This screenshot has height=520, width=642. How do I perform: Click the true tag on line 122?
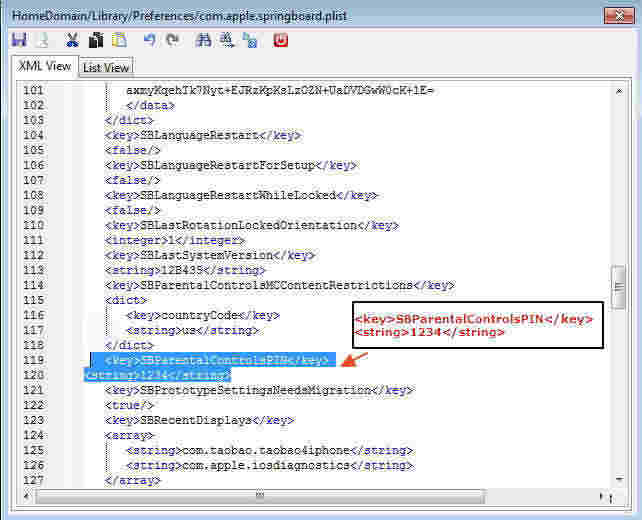point(129,405)
